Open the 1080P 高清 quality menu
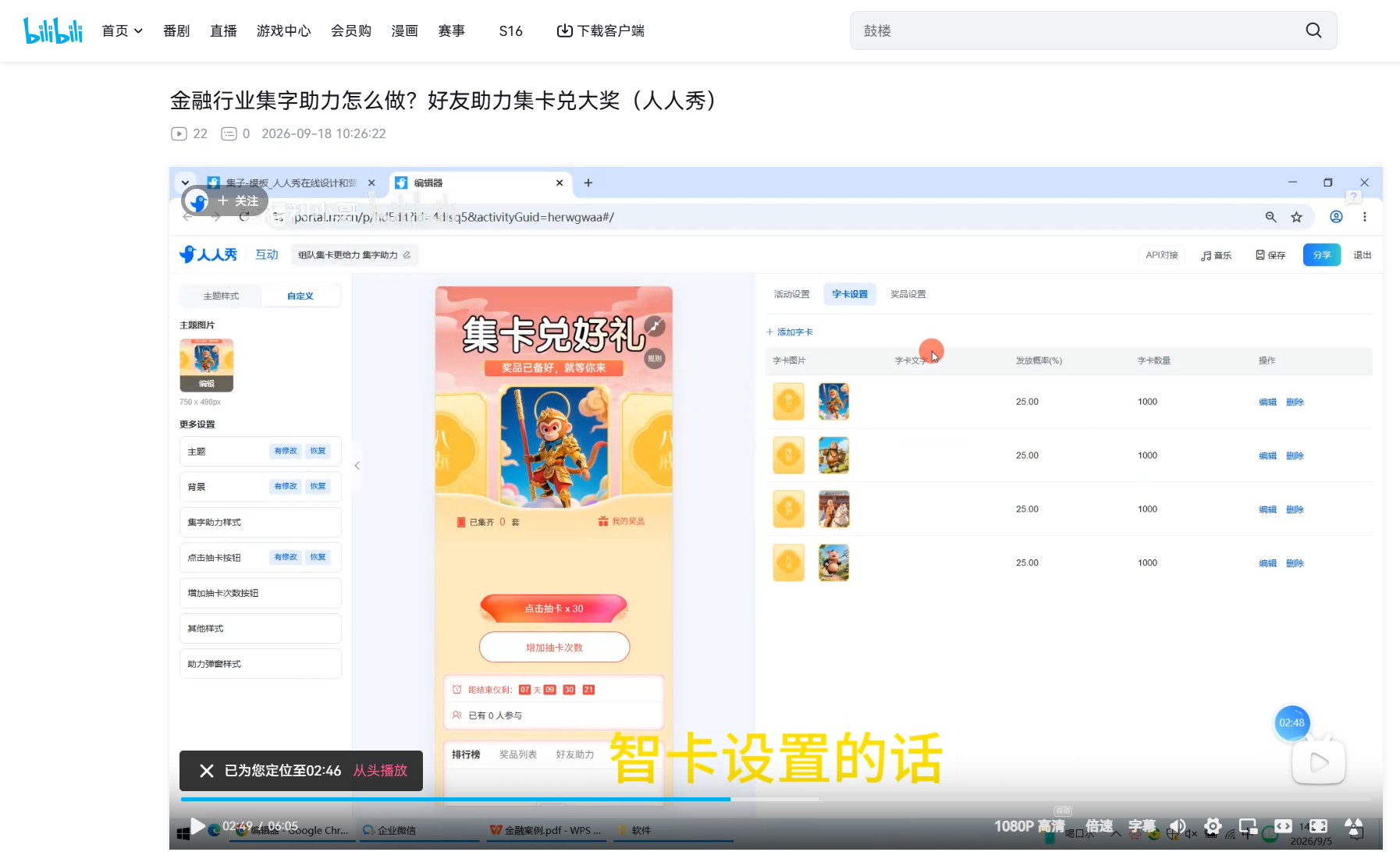The width and height of the screenshot is (1400, 852). coord(1029,826)
